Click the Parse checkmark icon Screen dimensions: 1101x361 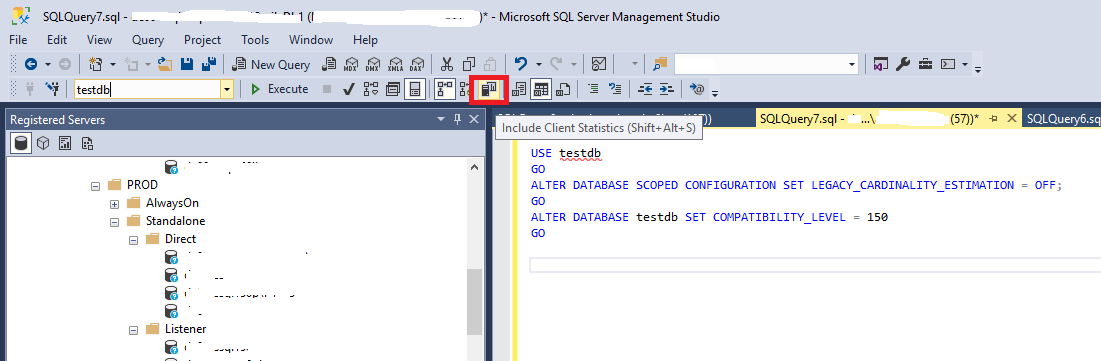pos(348,88)
